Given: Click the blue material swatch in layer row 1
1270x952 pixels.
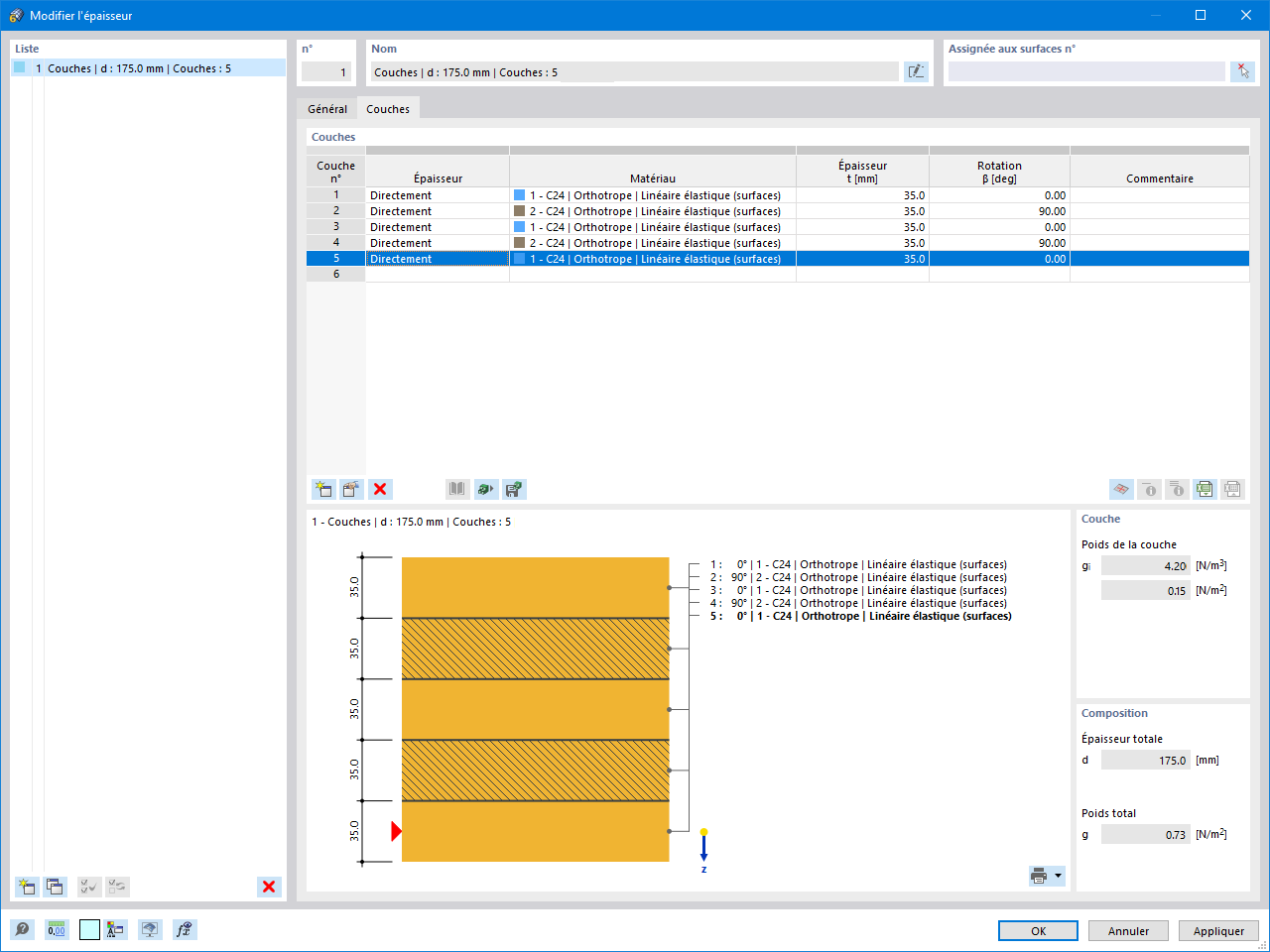Looking at the screenshot, I should [519, 195].
